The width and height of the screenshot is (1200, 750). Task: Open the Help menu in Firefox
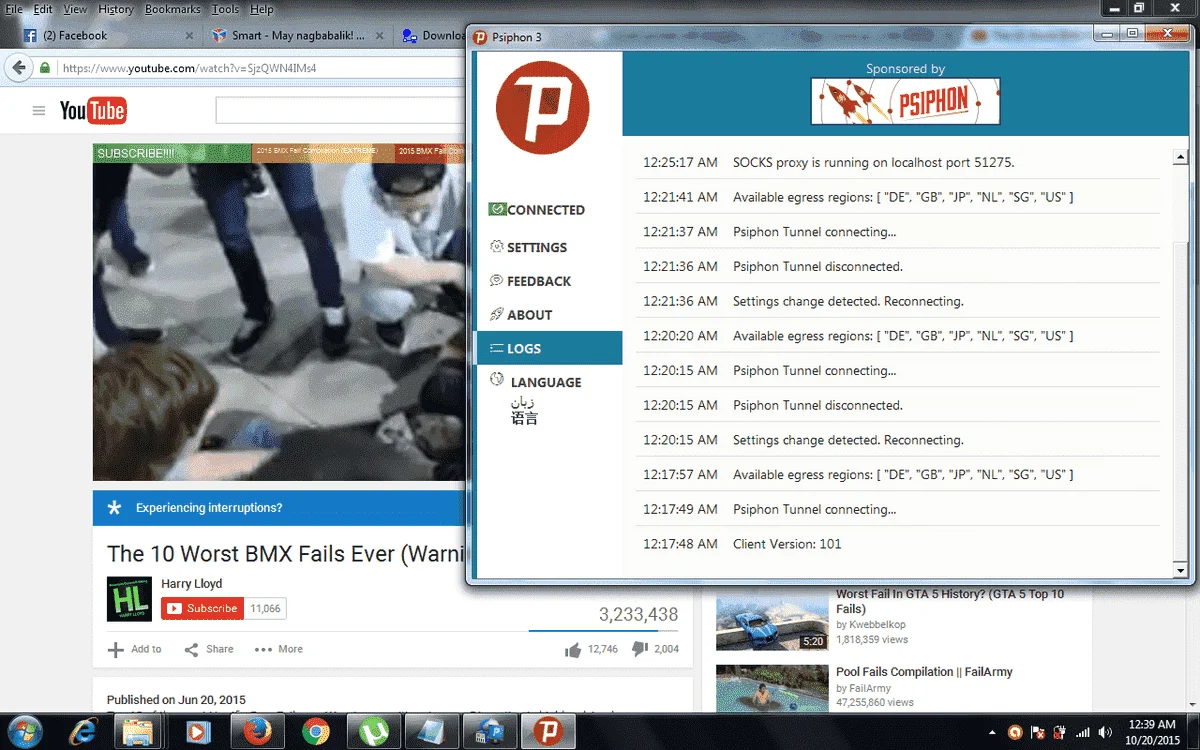262,9
